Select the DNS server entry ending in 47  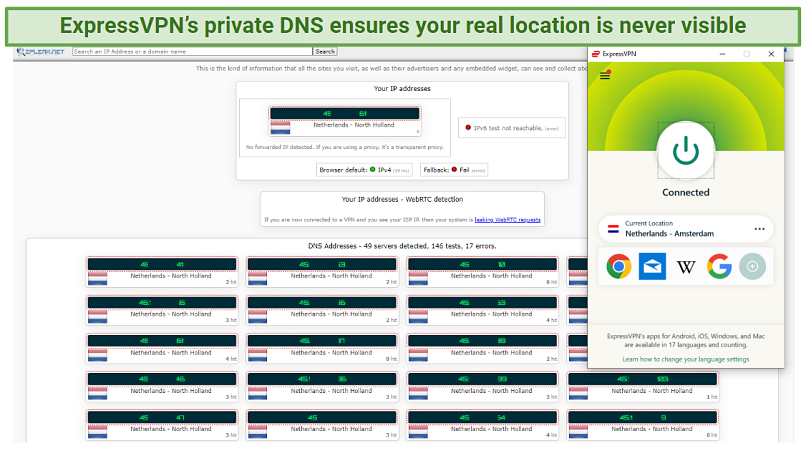point(162,425)
